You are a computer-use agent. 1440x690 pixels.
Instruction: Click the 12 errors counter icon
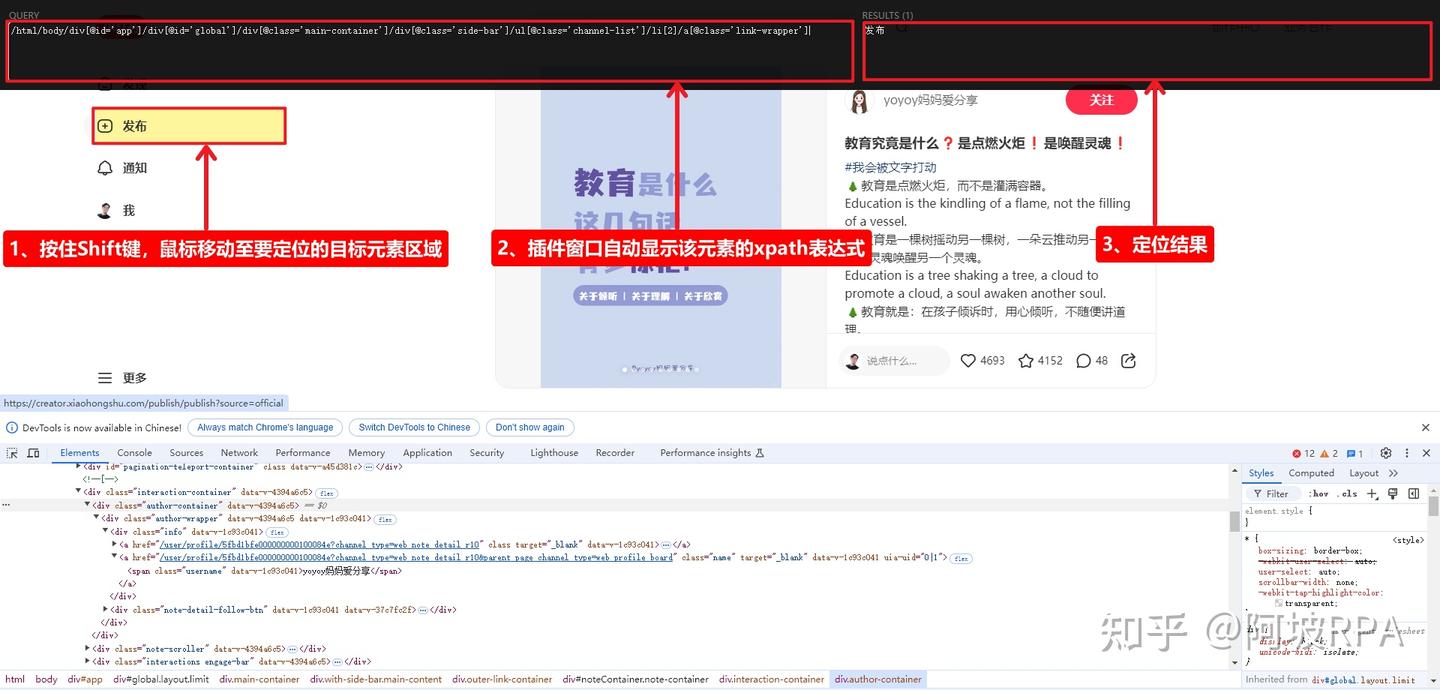1297,453
